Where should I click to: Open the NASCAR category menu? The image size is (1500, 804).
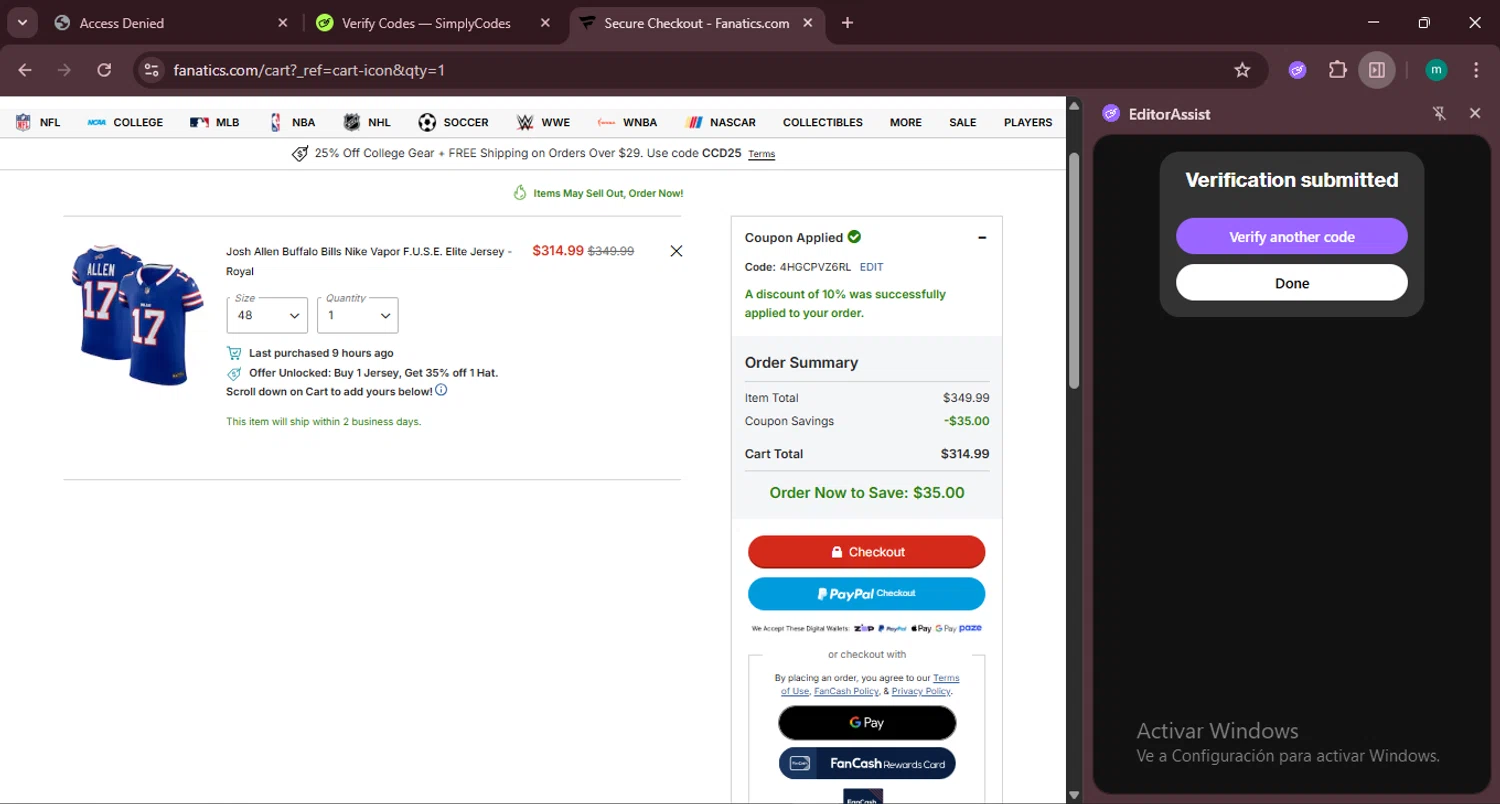tap(721, 122)
